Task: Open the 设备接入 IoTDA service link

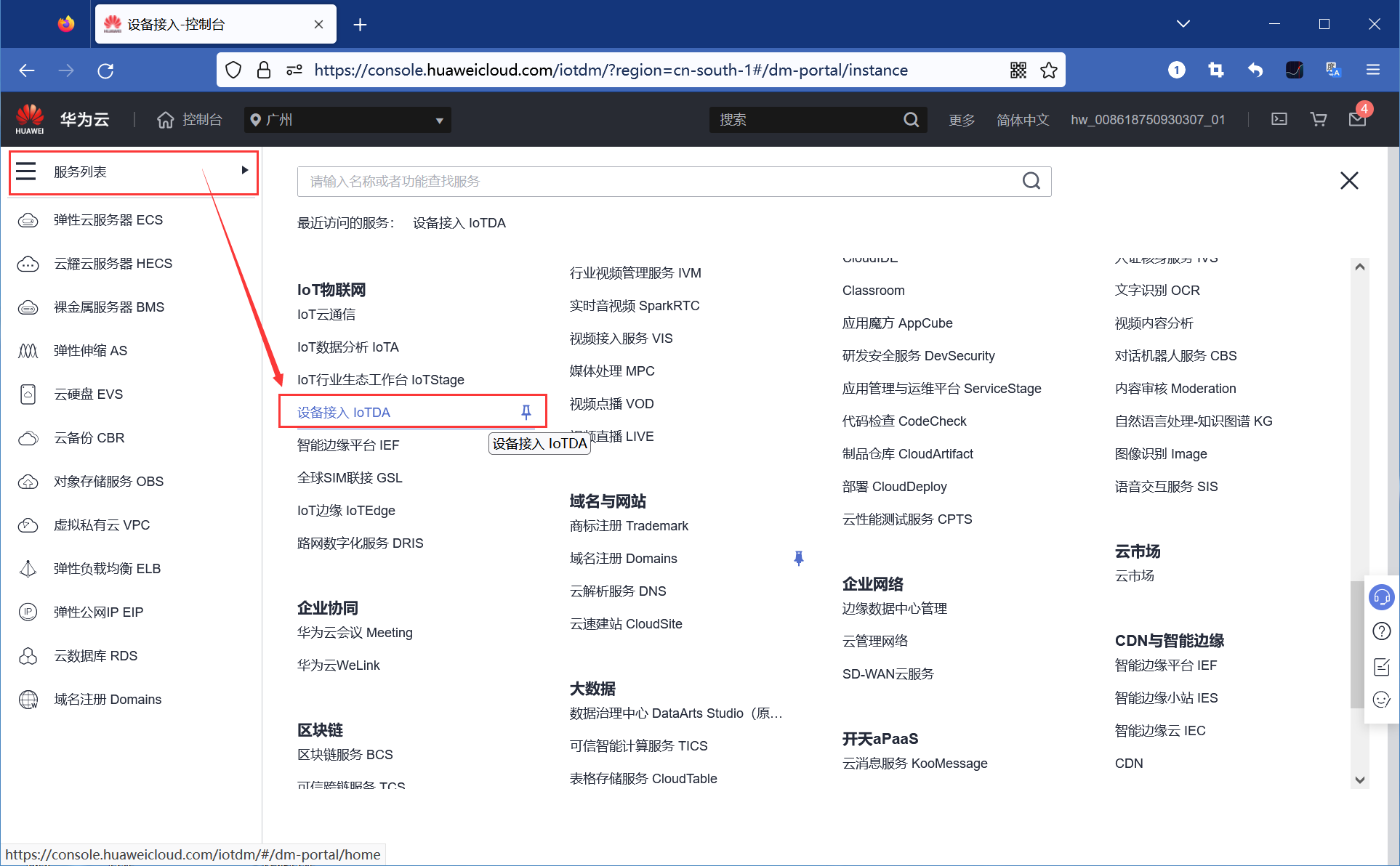Action: pos(342,412)
